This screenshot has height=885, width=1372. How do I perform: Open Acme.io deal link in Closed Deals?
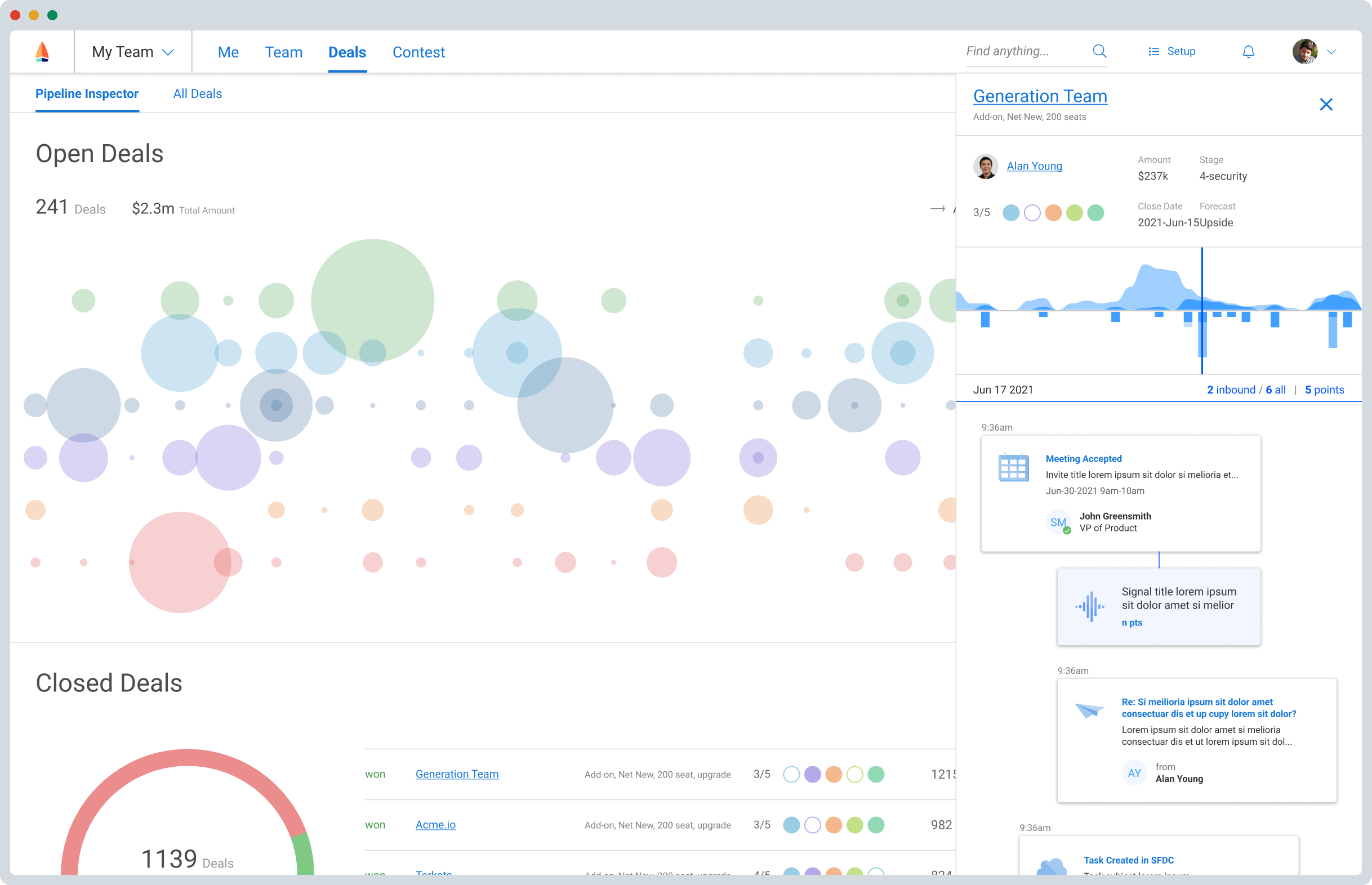tap(435, 825)
